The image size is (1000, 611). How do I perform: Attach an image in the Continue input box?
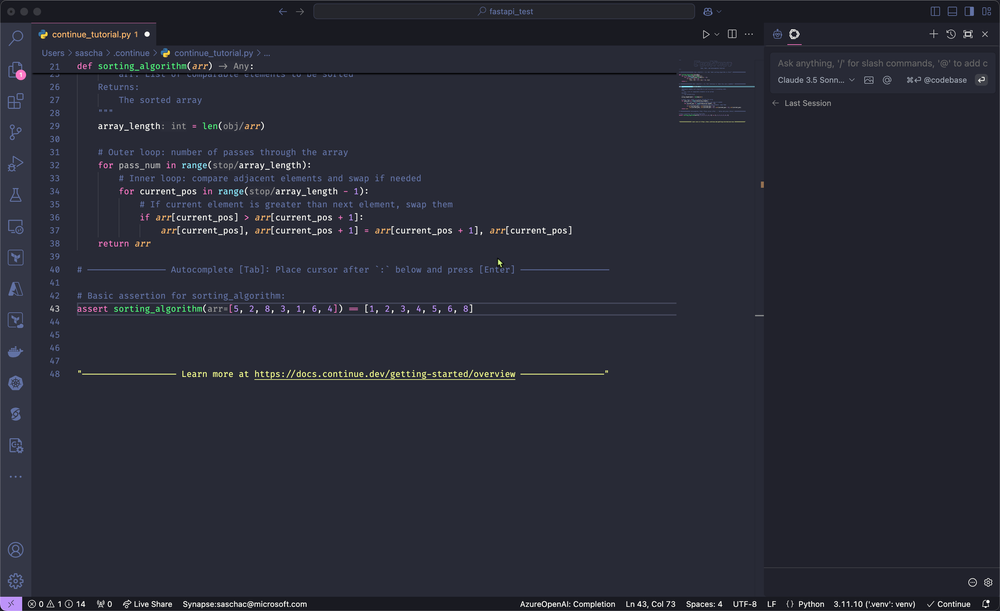click(x=868, y=80)
